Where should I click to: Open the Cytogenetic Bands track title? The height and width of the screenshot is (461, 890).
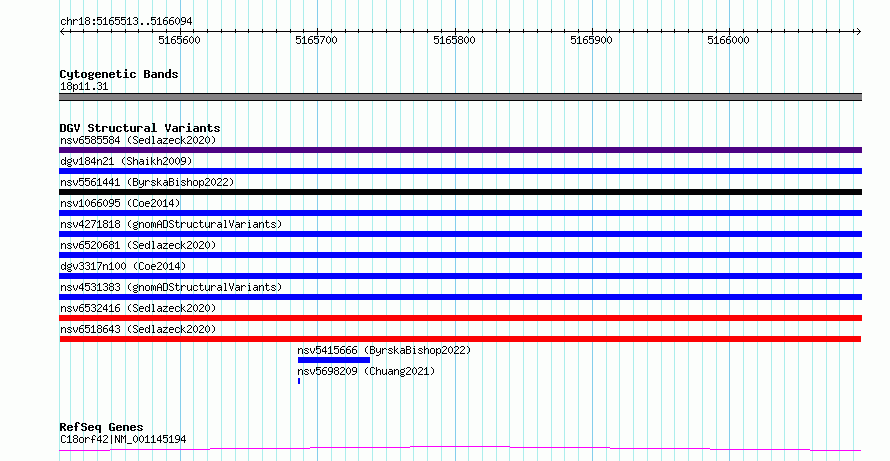pyautogui.click(x=119, y=74)
